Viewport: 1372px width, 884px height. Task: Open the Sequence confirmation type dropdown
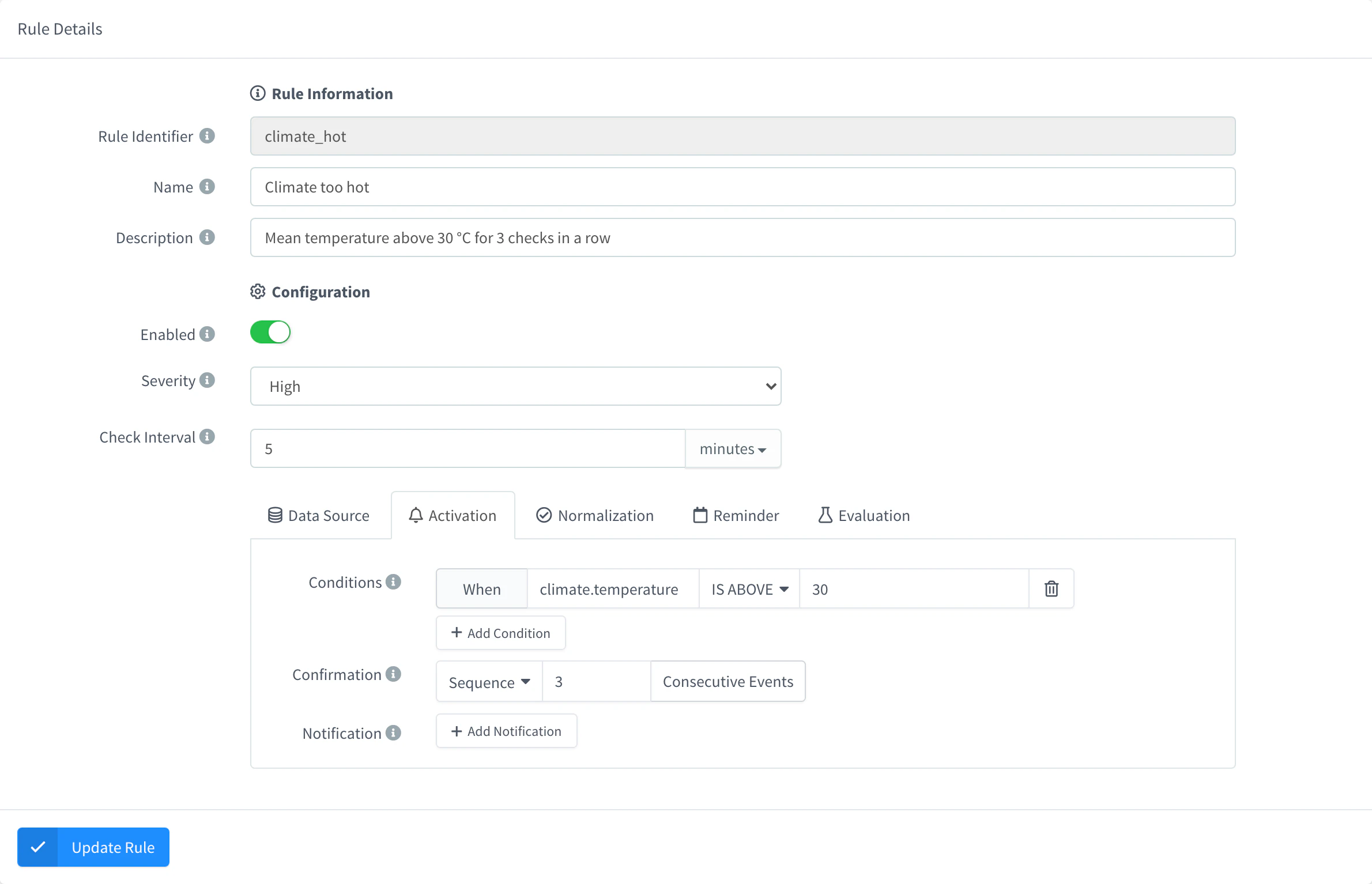point(489,682)
